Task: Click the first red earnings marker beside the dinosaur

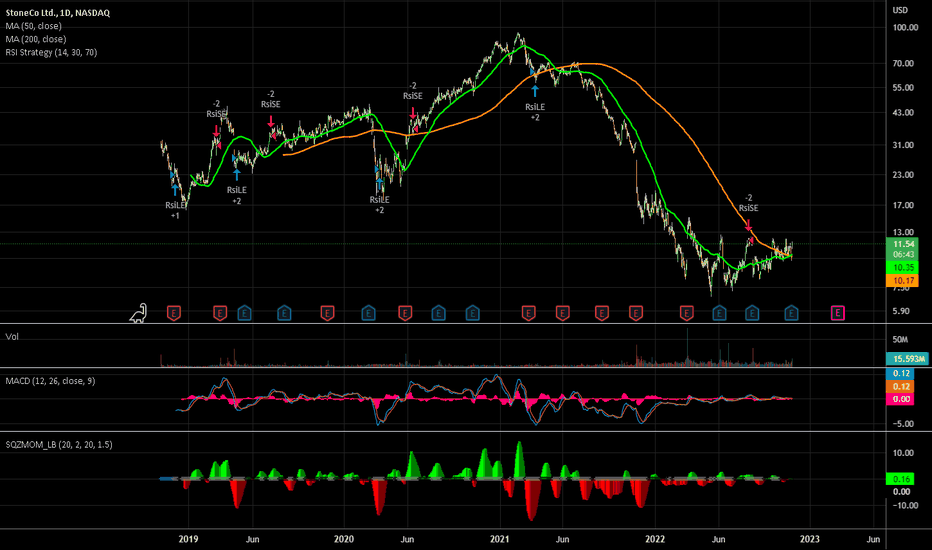Action: pos(174,313)
